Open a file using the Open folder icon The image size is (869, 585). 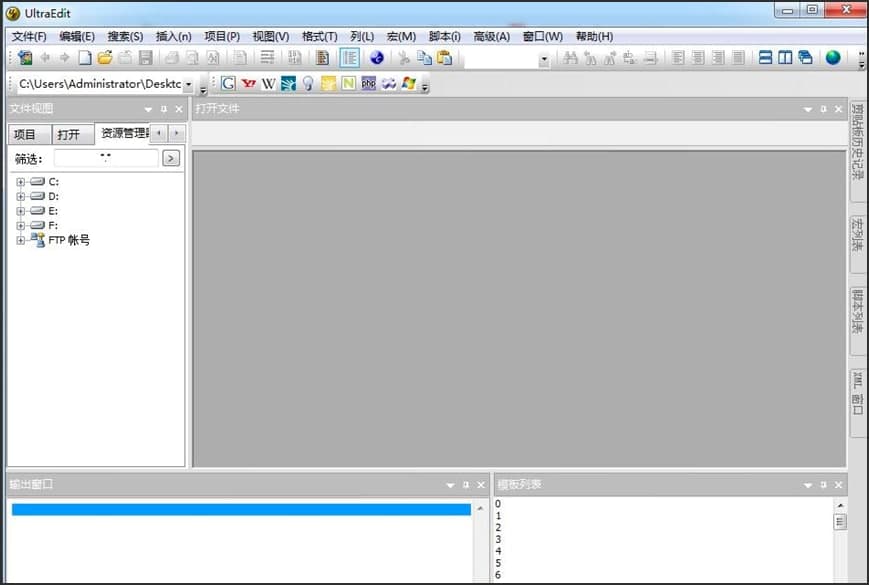click(x=104, y=58)
